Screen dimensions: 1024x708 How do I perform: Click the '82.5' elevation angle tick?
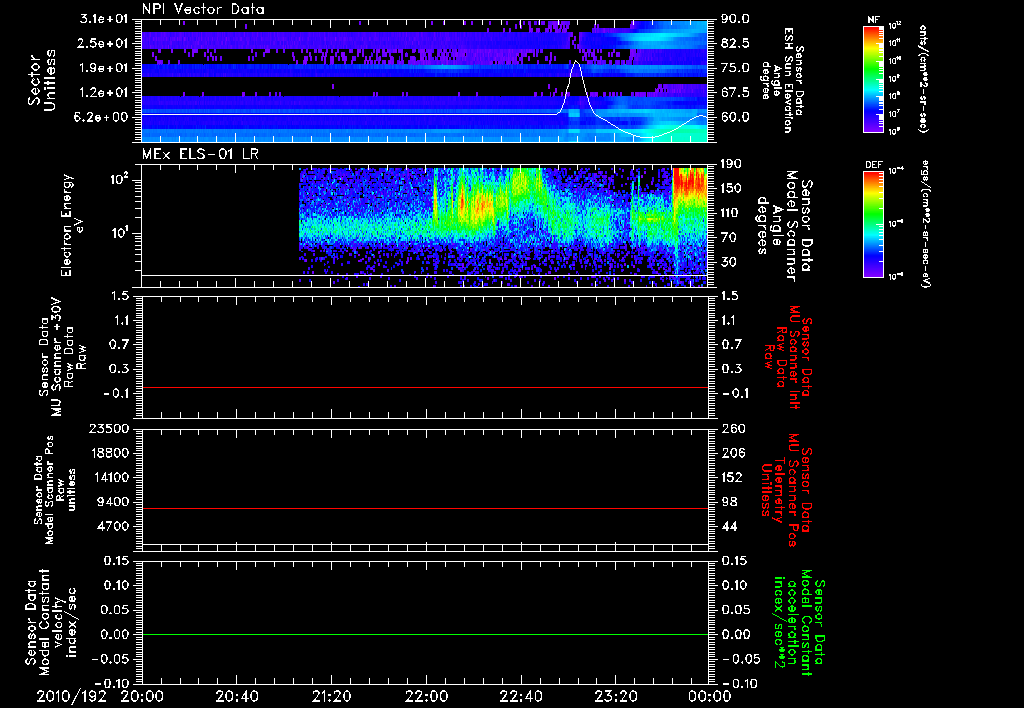coord(735,43)
